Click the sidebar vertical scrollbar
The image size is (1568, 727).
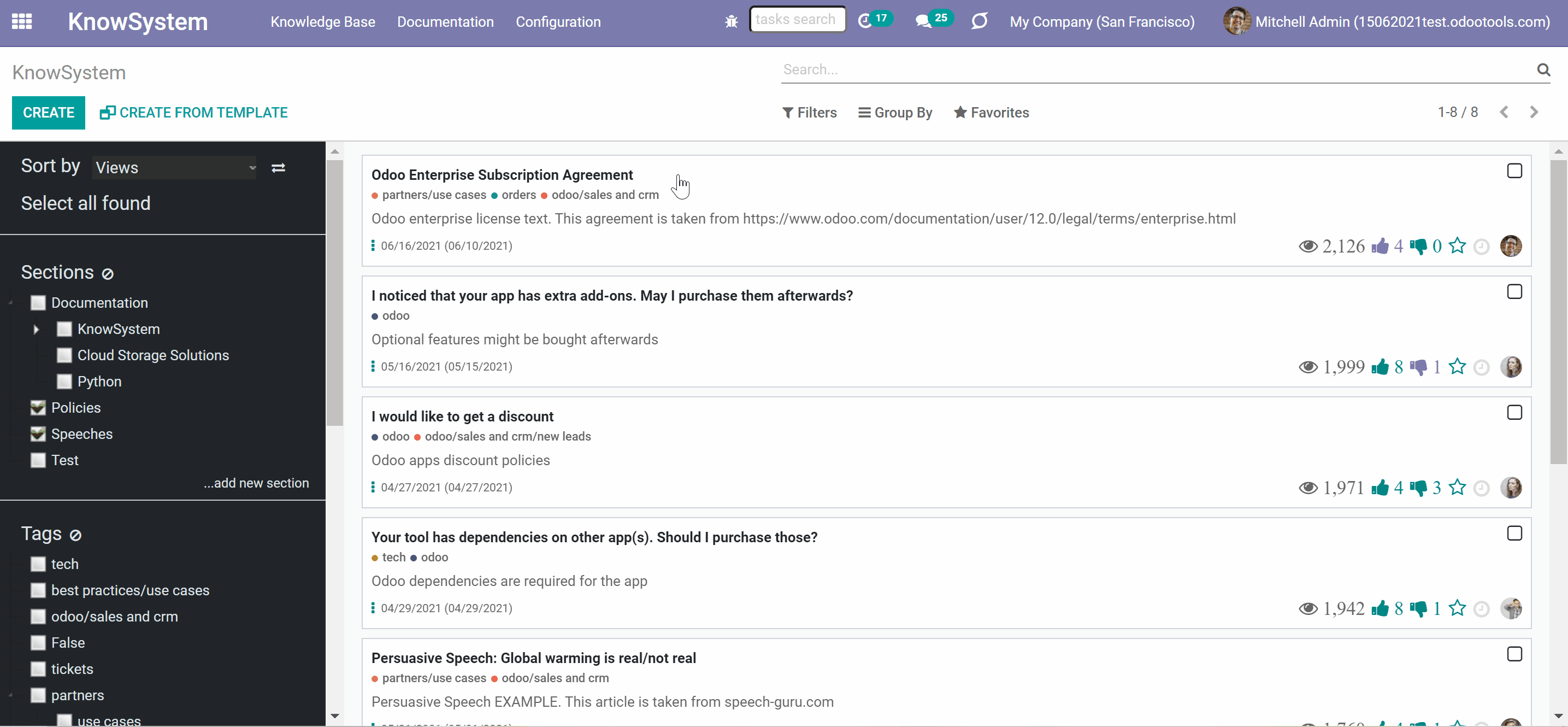click(x=335, y=292)
